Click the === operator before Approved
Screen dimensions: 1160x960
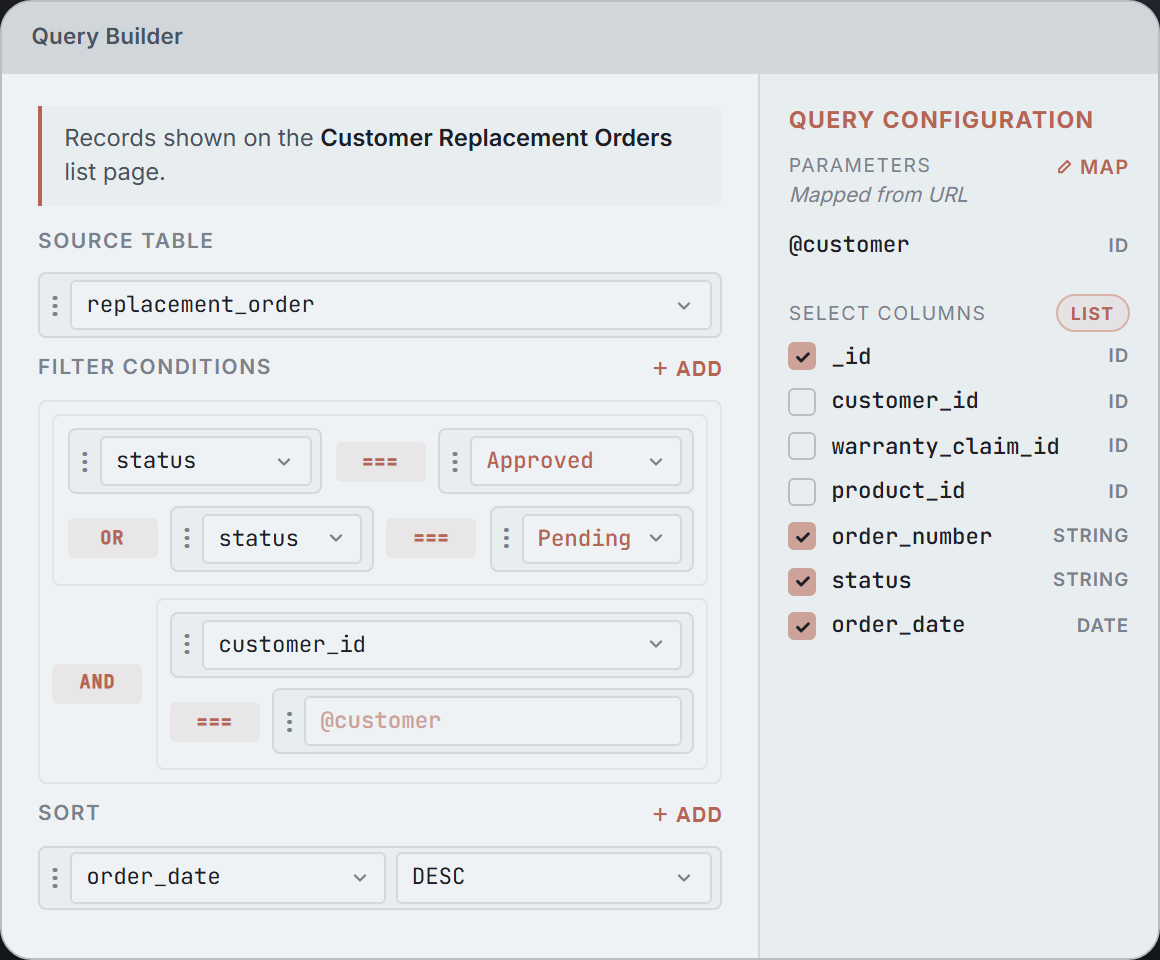coord(380,462)
